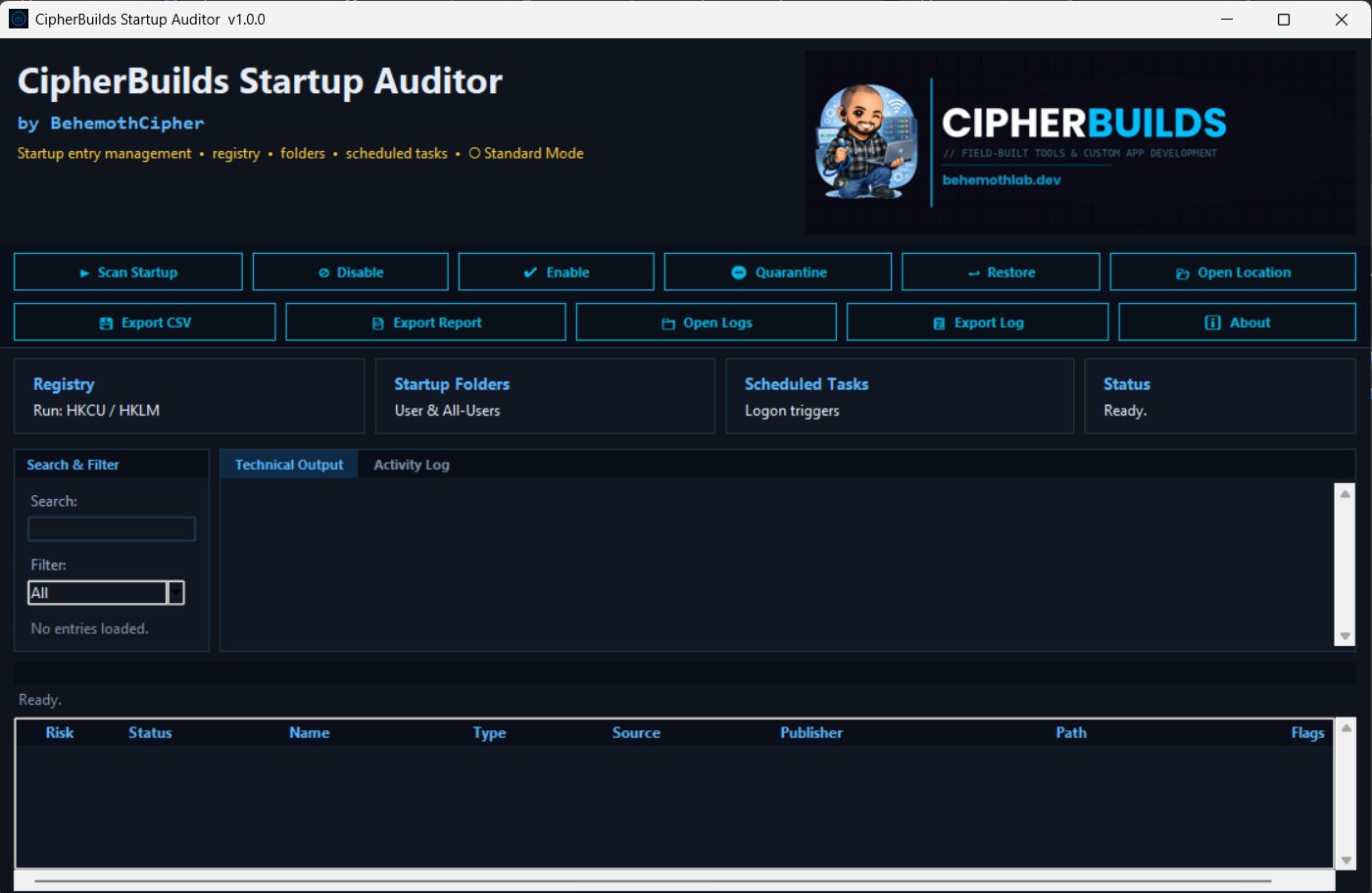Screen dimensions: 1372x893
Task: Click the Open Location folder icon
Action: (x=1183, y=273)
